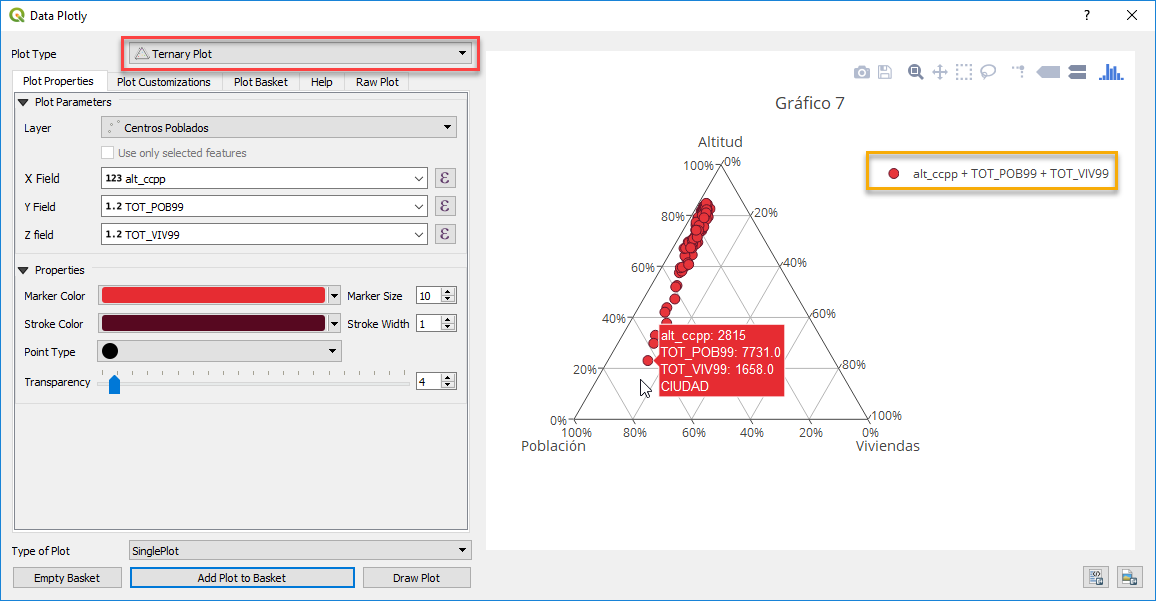
Task: Click the Plotly logo in the plot toolbar
Action: coord(1110,72)
